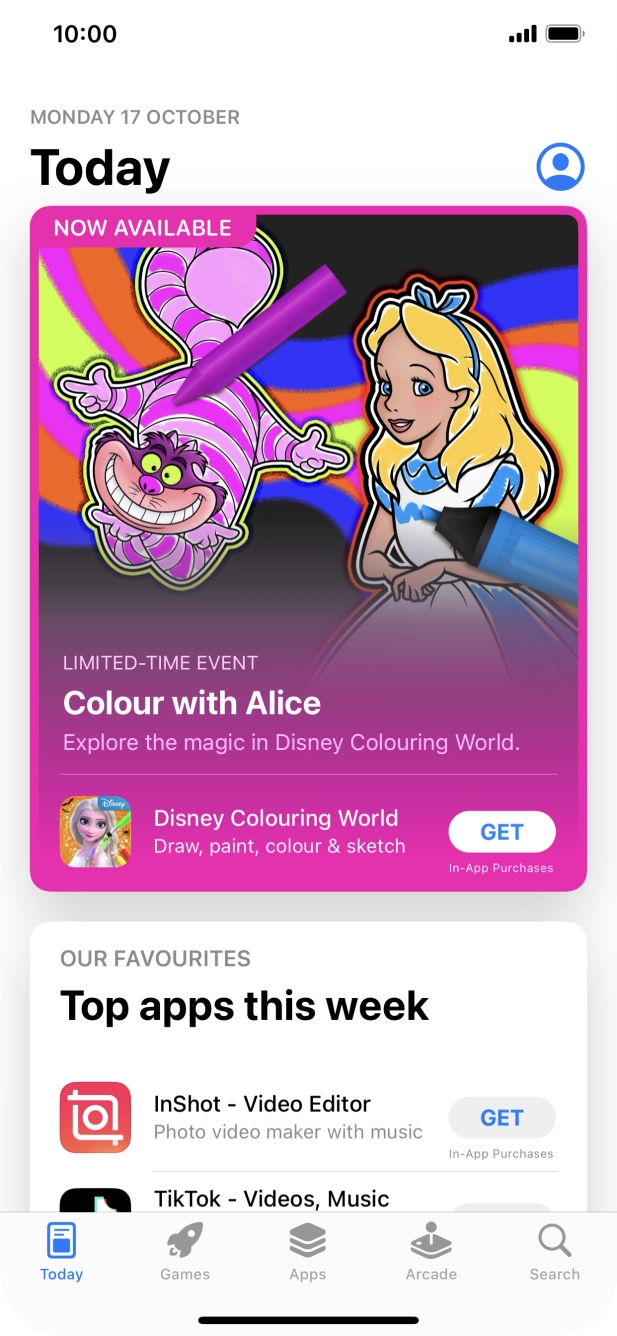617x1336 pixels.
Task: Tap the TikTok app icon
Action: [95, 1200]
